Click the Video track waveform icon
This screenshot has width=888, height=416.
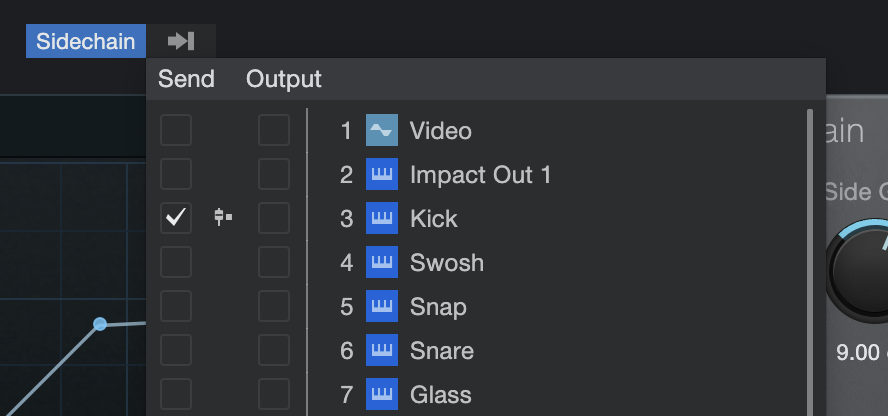click(382, 130)
